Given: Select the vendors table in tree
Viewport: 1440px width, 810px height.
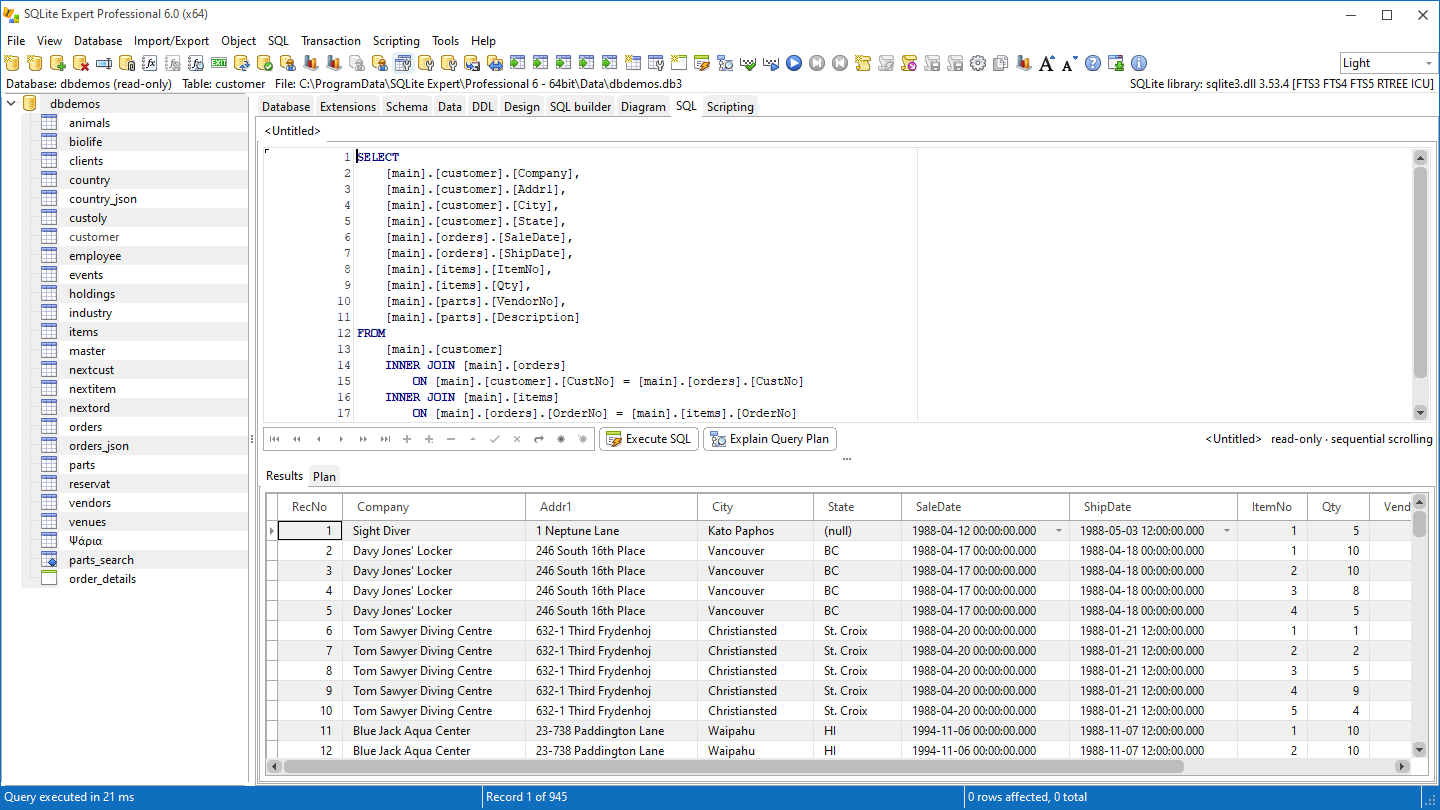Looking at the screenshot, I should (x=90, y=503).
